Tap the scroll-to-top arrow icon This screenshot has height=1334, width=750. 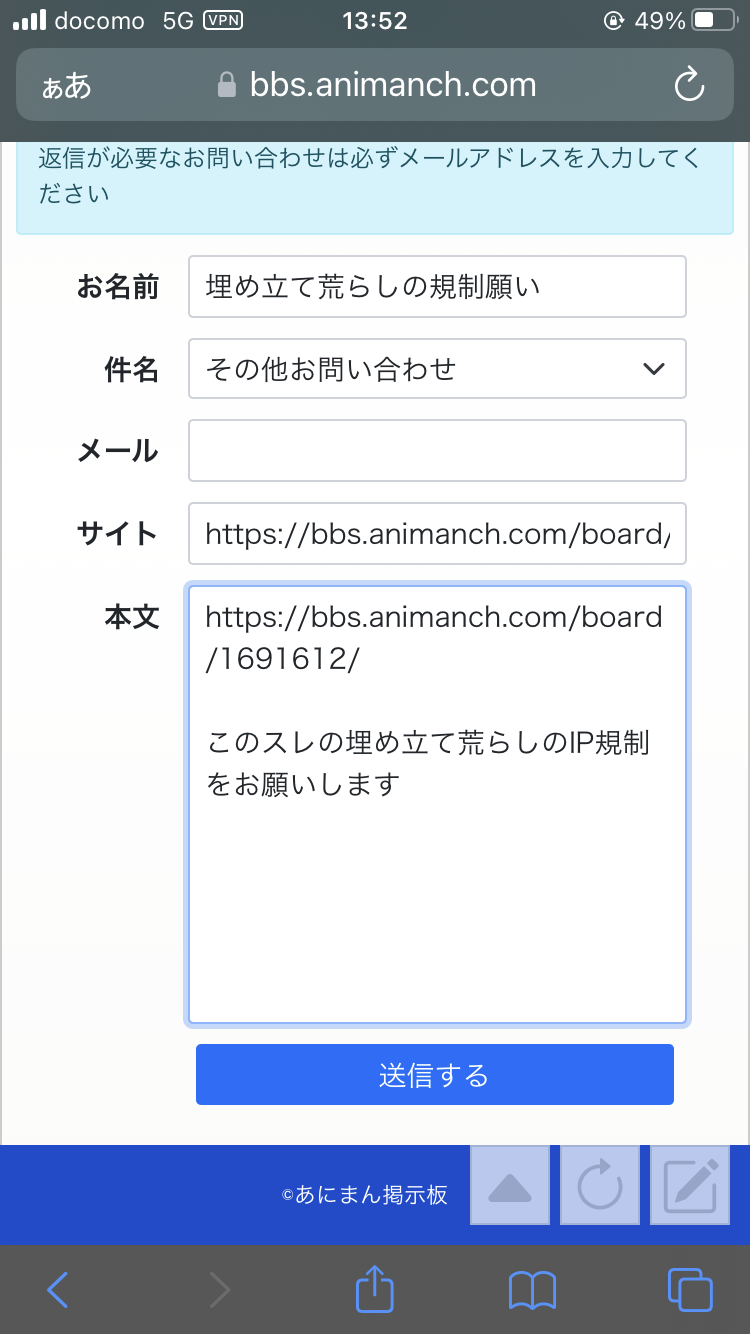510,1186
